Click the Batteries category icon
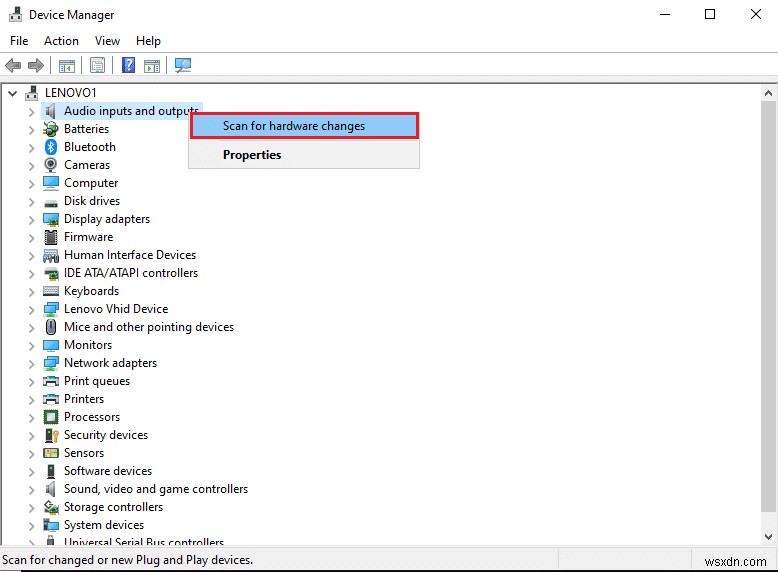The image size is (778, 572). [51, 129]
